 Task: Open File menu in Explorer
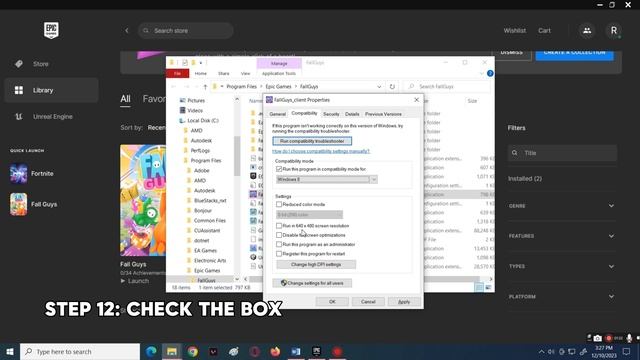178,73
